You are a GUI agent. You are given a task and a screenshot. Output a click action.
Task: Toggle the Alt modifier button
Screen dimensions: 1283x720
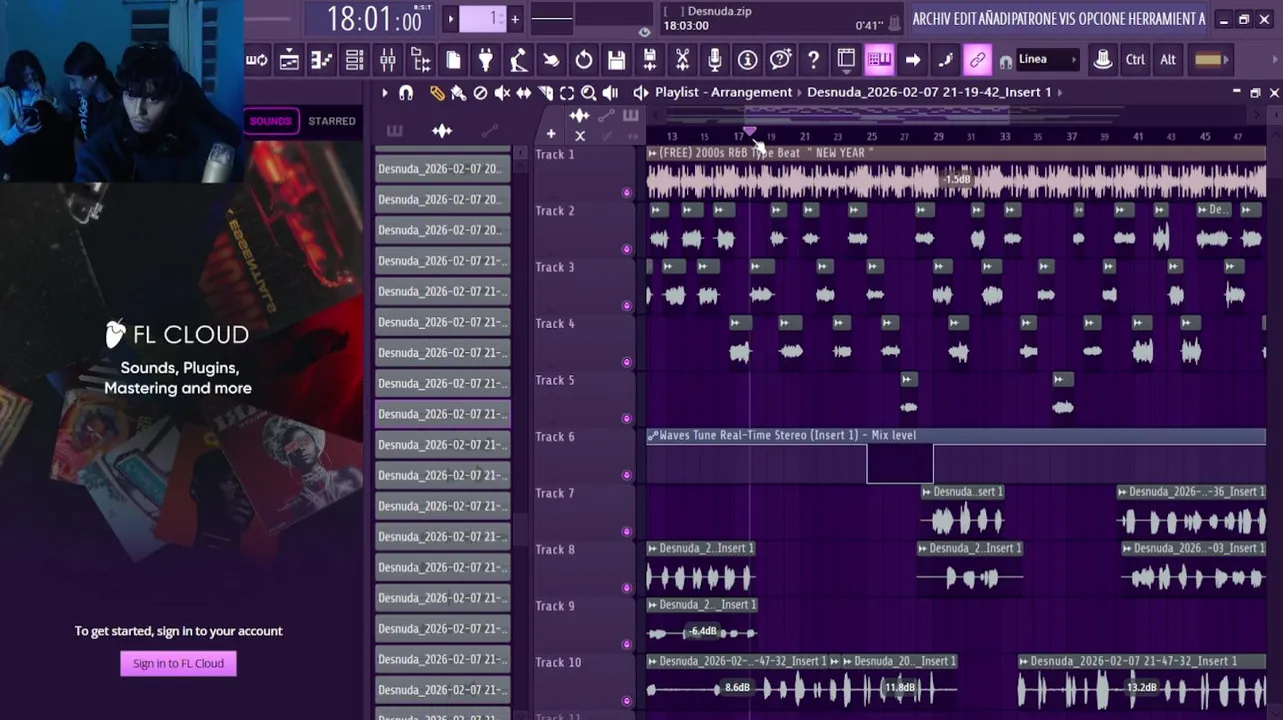[x=1168, y=60]
